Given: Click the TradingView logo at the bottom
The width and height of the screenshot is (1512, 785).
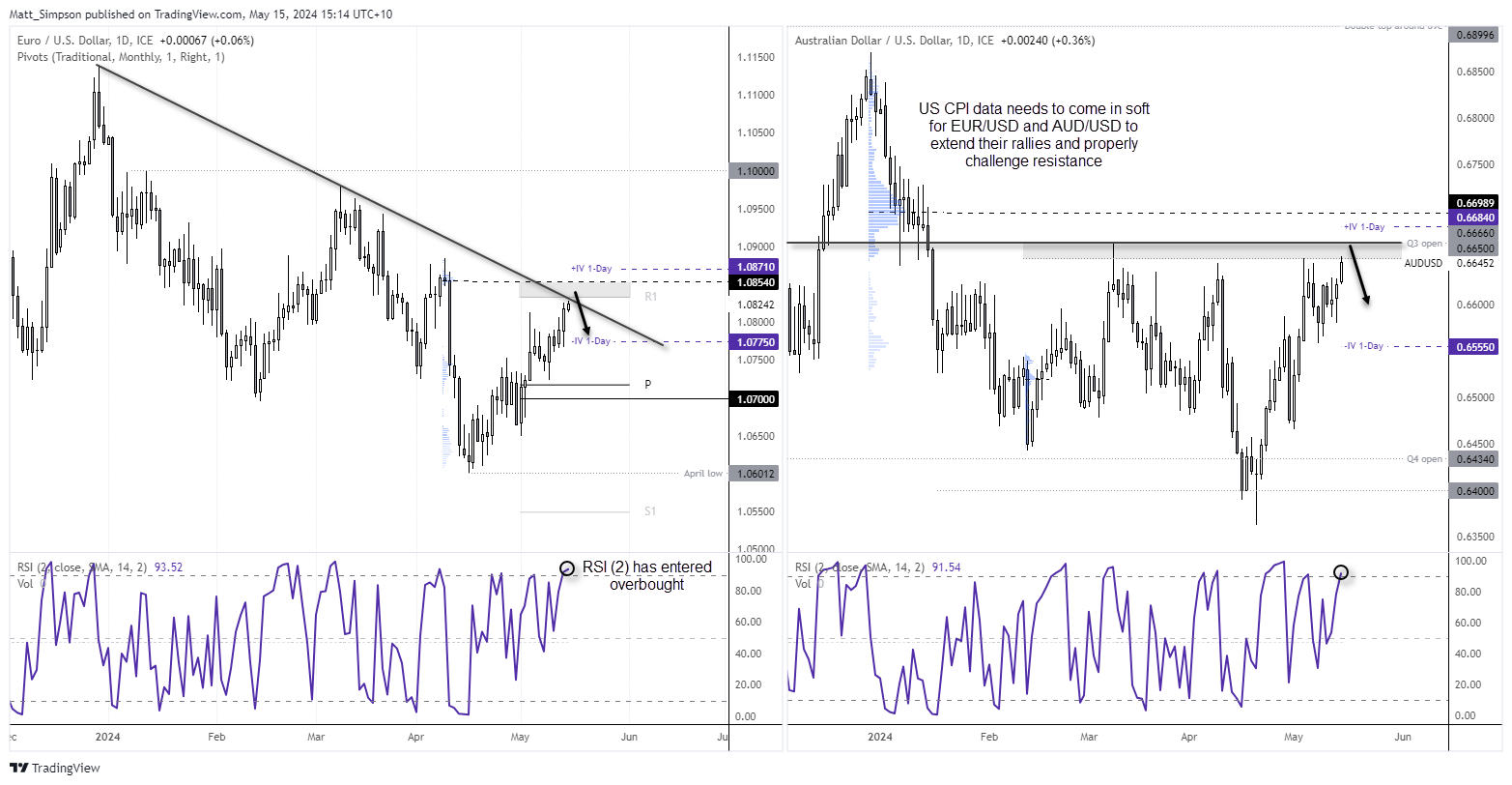Looking at the screenshot, I should point(55,768).
